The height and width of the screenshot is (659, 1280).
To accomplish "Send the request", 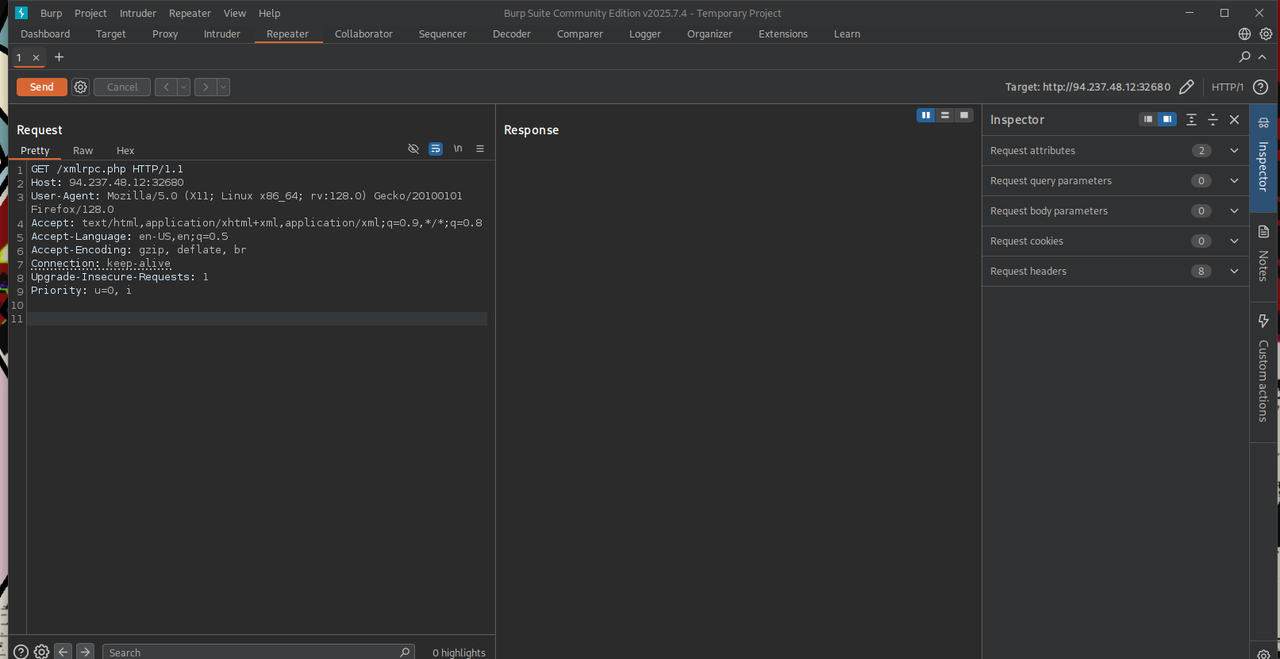I will click(42, 87).
